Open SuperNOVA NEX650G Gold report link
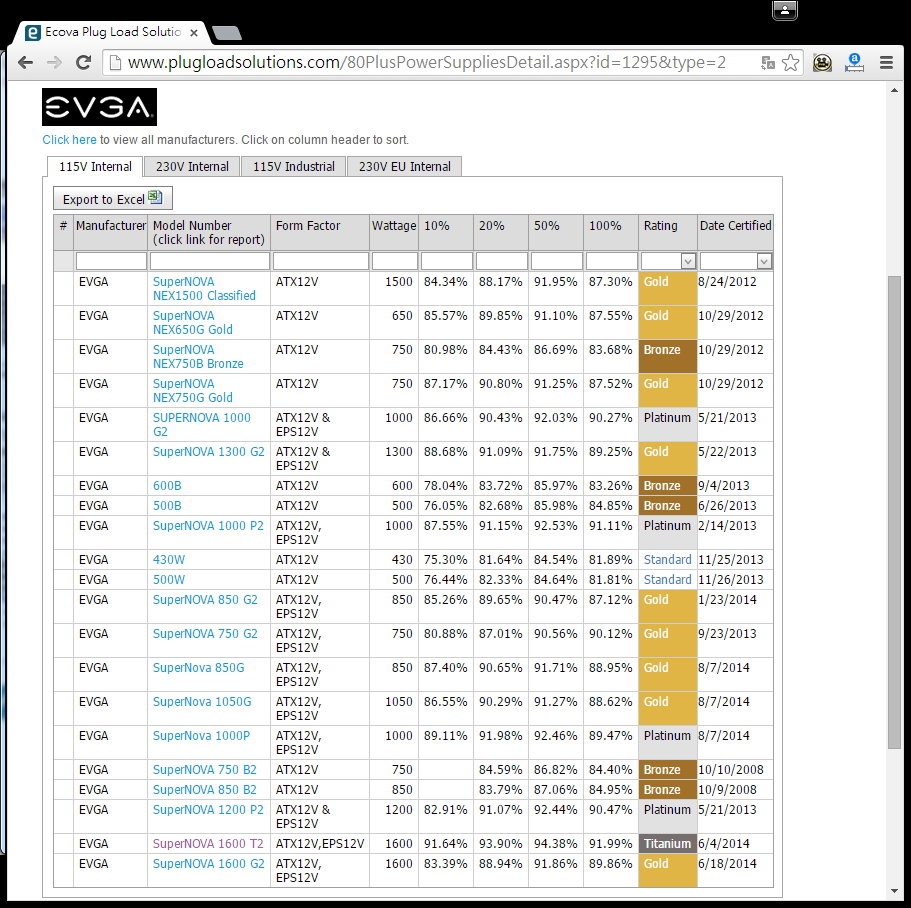Viewport: 911px width, 908px height. coord(192,322)
